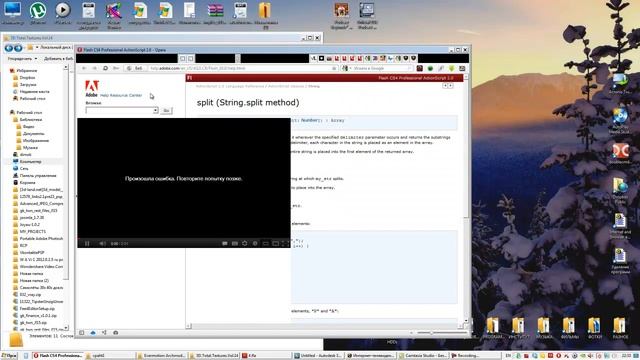Click Opera browser back arrow
Screen dimensions: 640x360
[x=84, y=68]
